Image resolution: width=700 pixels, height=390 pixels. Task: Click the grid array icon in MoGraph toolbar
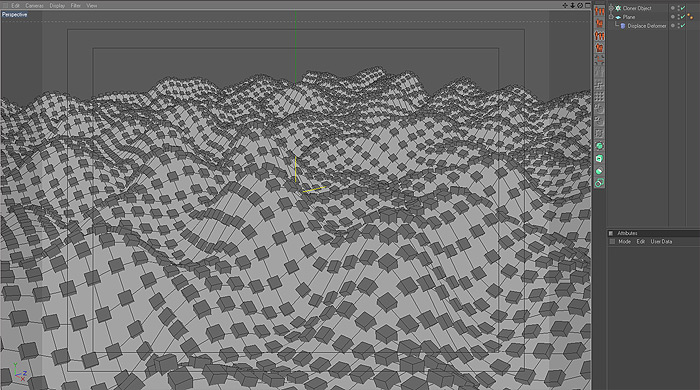point(599,96)
